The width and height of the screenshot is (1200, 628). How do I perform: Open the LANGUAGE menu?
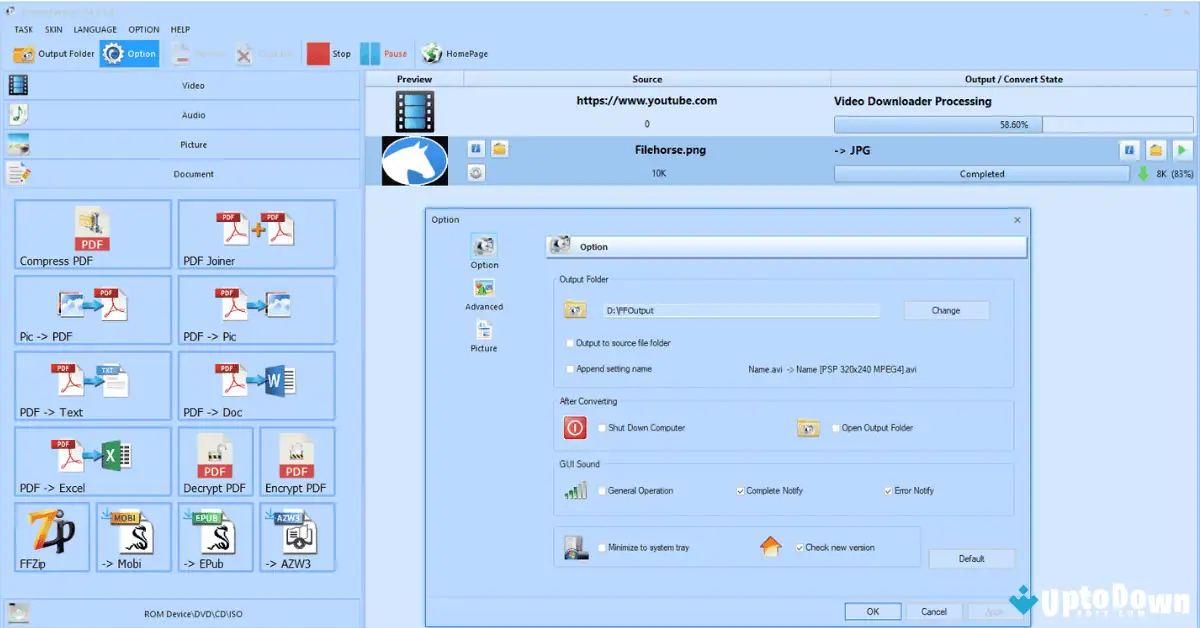click(95, 29)
